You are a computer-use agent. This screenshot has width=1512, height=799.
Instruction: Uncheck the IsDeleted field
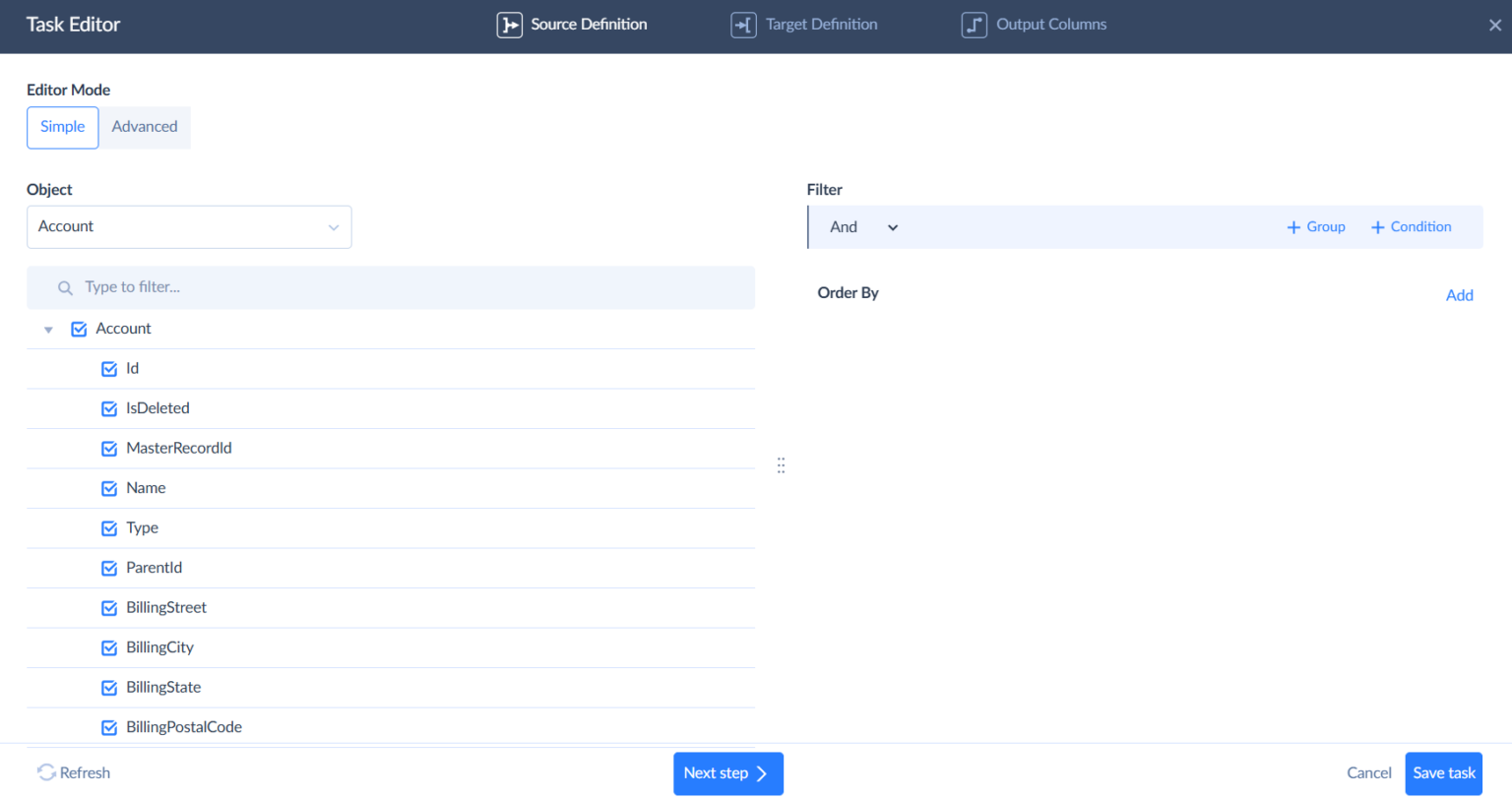[x=109, y=407]
